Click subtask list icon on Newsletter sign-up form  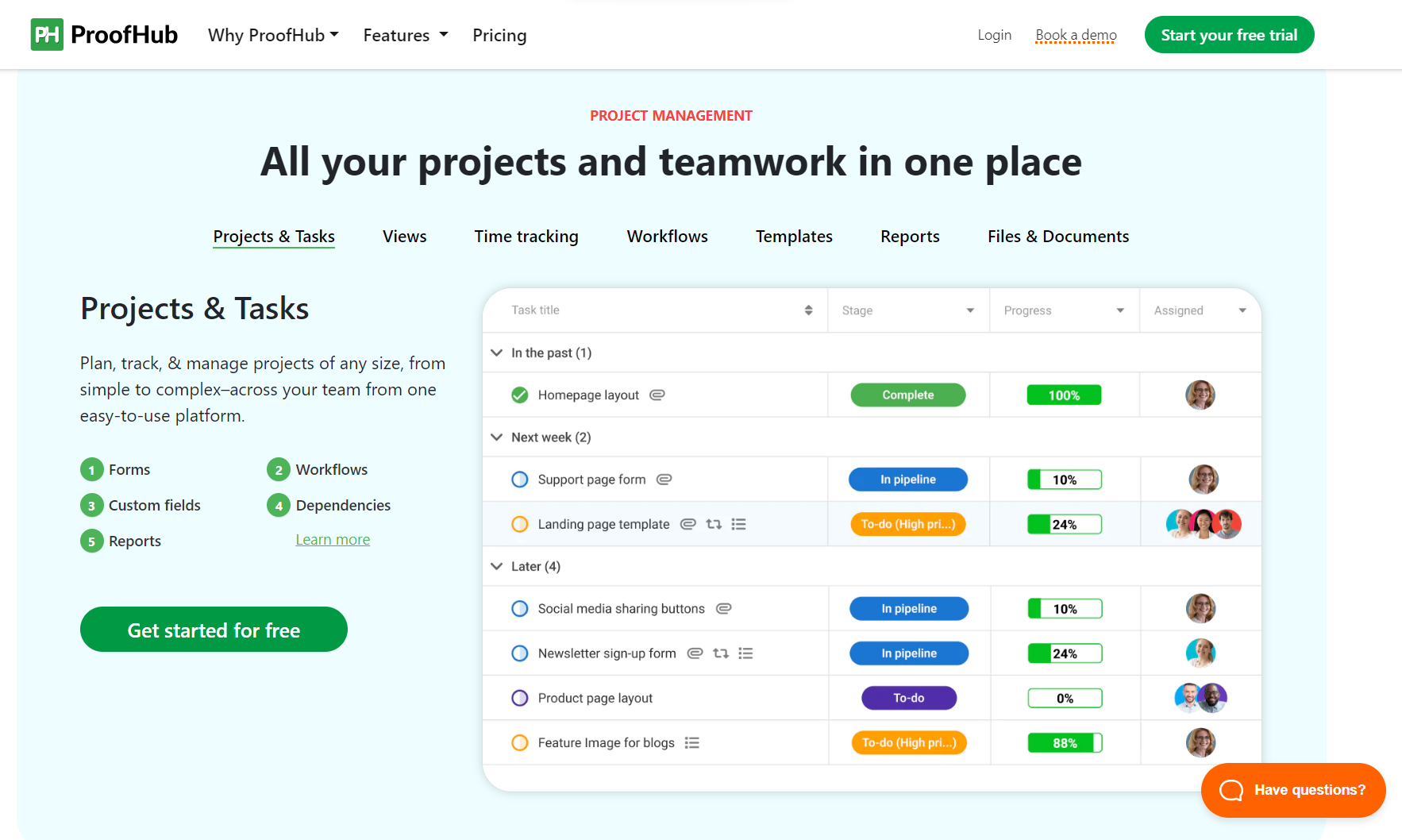coord(745,653)
